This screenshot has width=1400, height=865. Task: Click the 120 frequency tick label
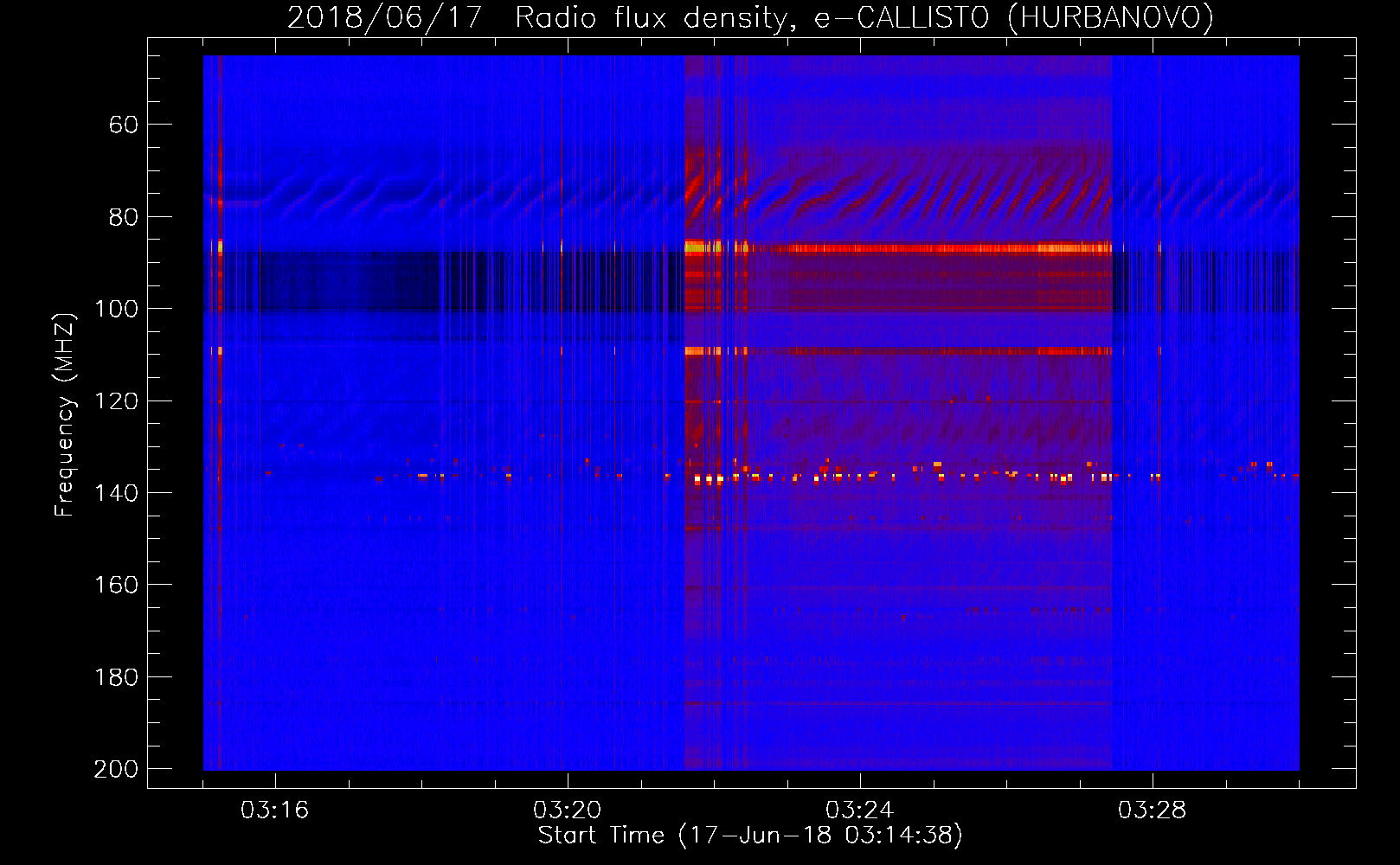116,401
